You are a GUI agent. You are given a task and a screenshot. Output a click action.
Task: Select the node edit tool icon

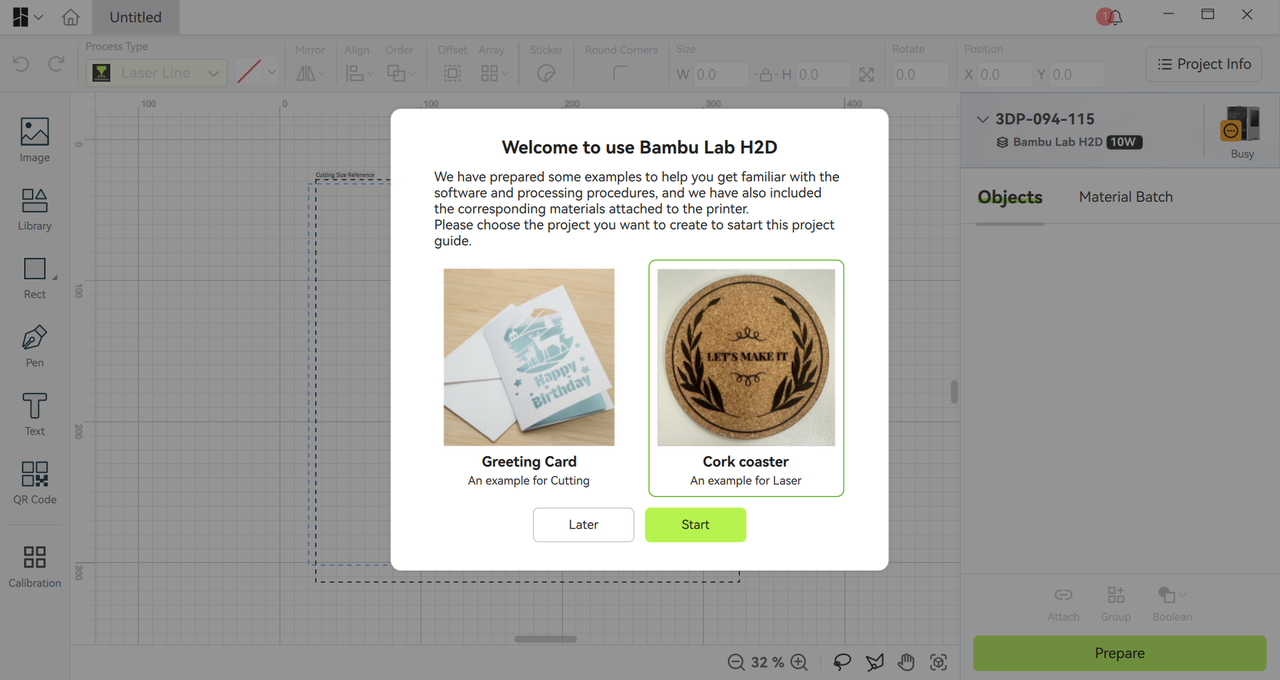[x=874, y=662]
